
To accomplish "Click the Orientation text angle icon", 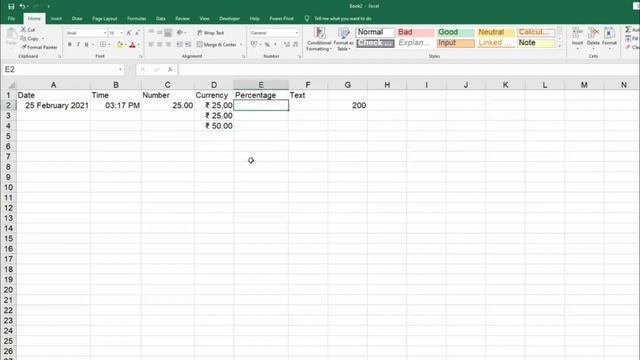I will (180, 33).
